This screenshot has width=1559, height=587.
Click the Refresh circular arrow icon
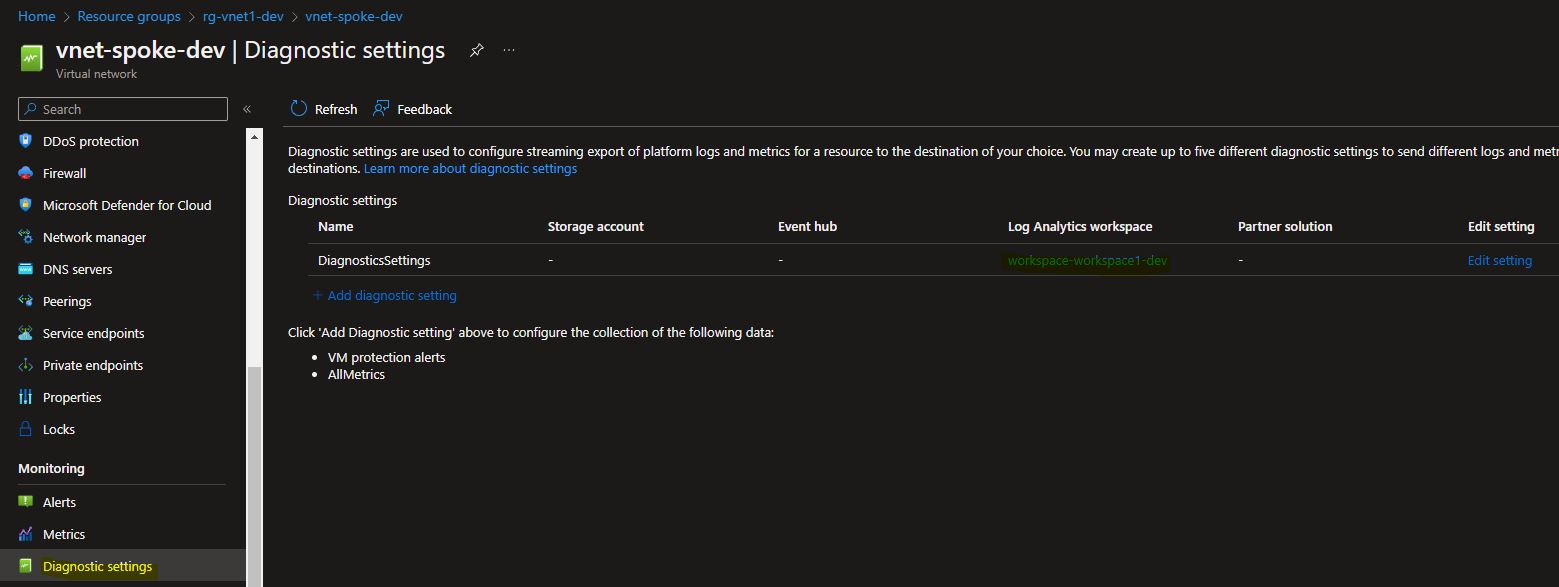coord(298,109)
